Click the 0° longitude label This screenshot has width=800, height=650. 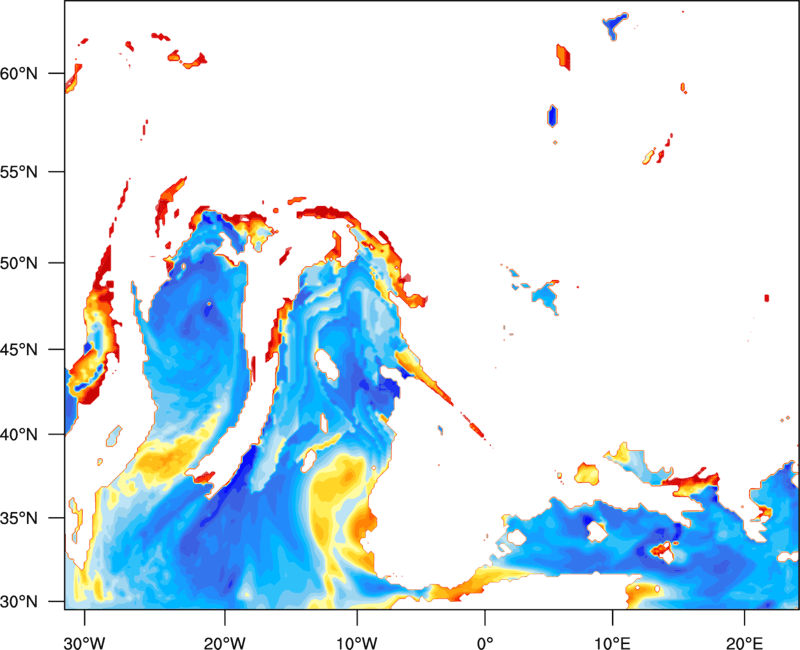(x=485, y=643)
